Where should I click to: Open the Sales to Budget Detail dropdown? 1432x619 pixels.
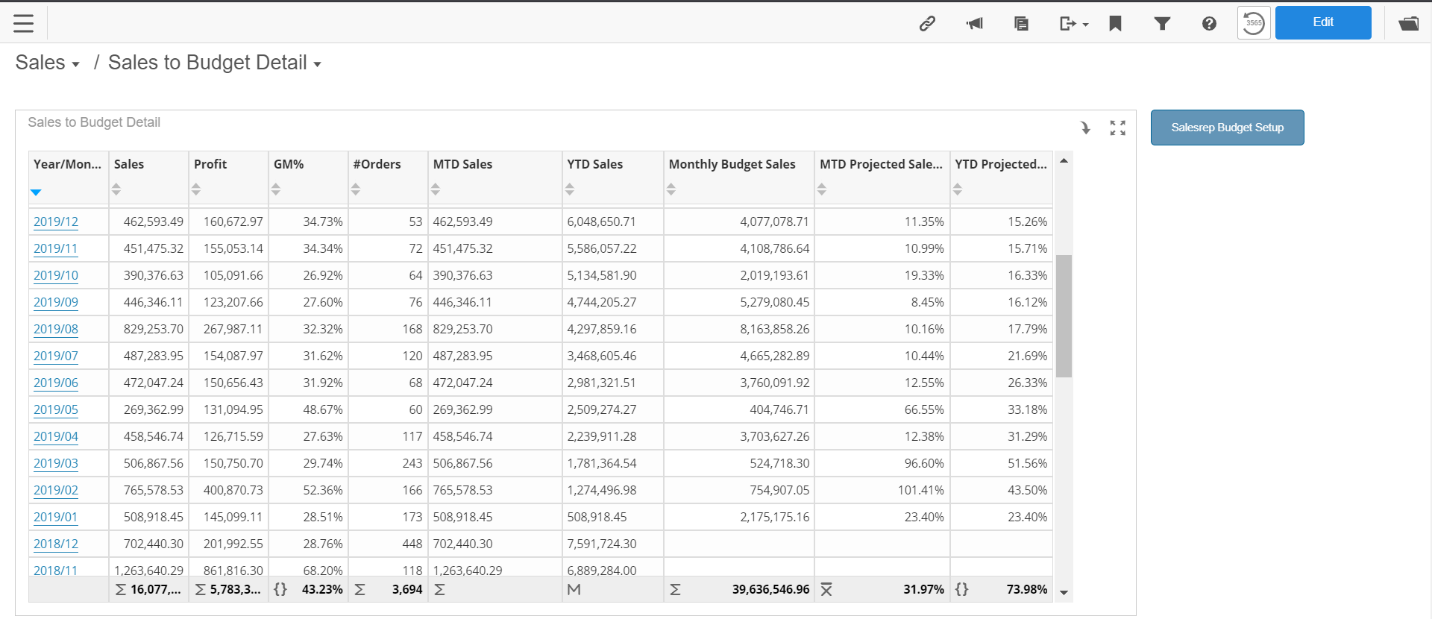[x=317, y=62]
